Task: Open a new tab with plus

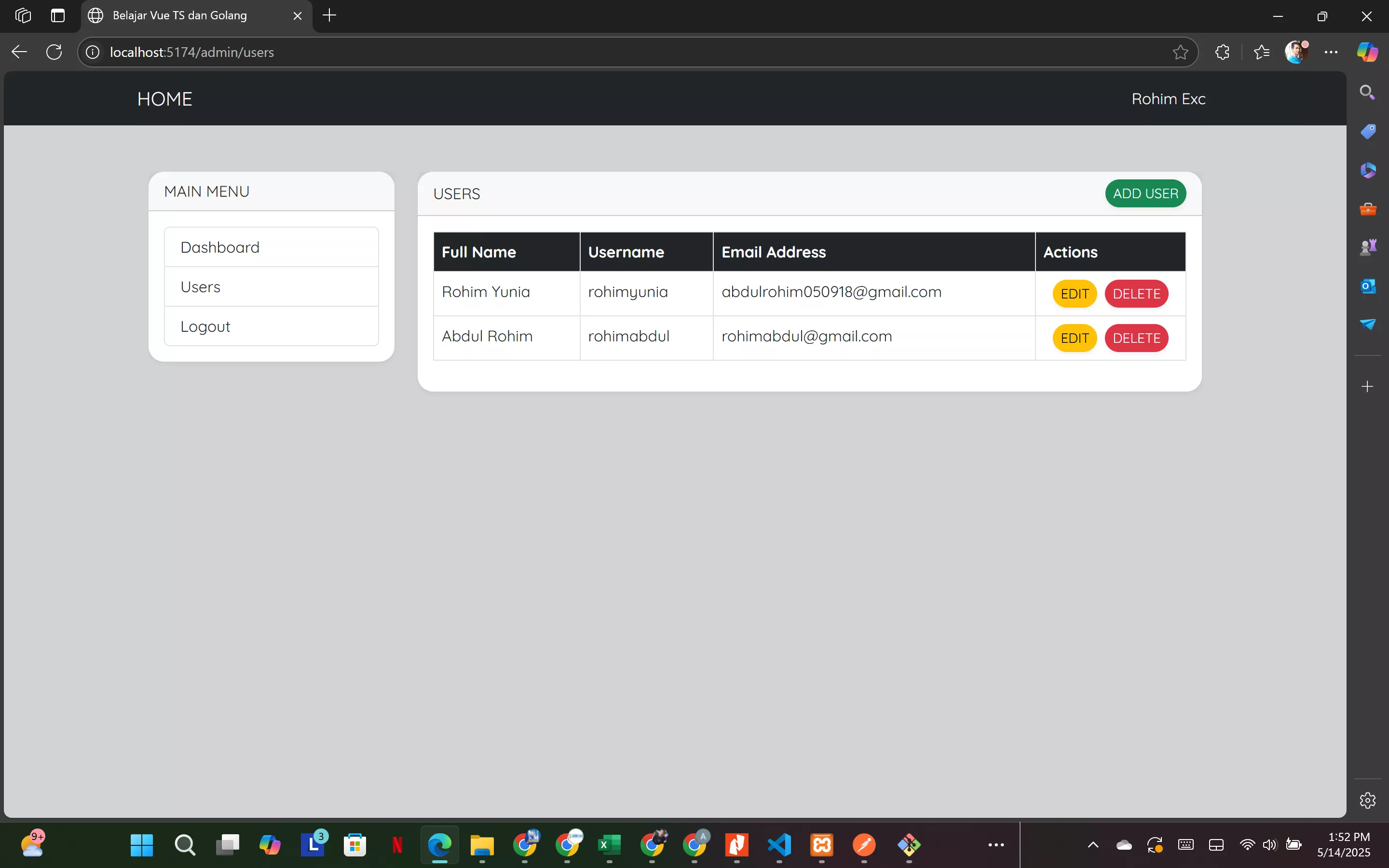Action: tap(329, 15)
